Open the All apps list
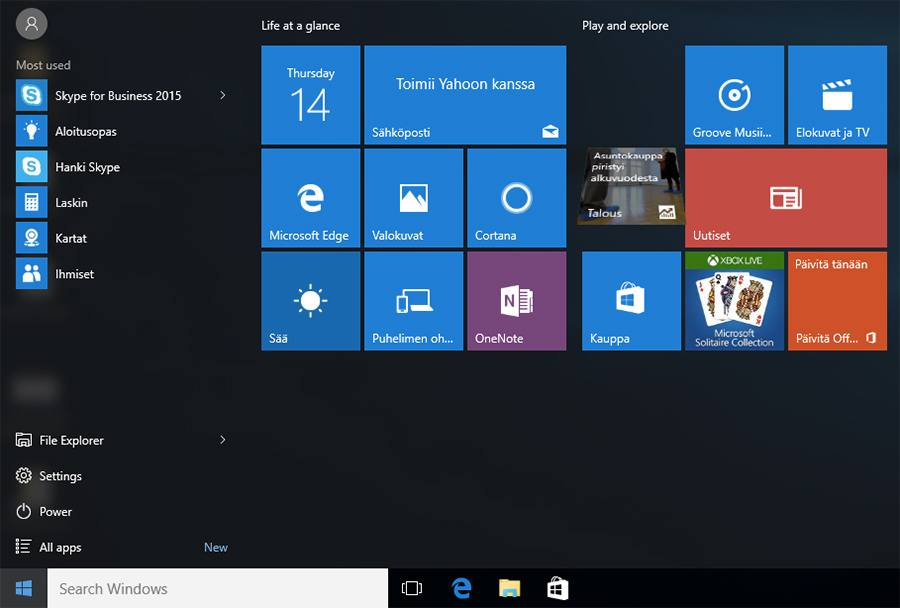The image size is (900, 608). [60, 548]
